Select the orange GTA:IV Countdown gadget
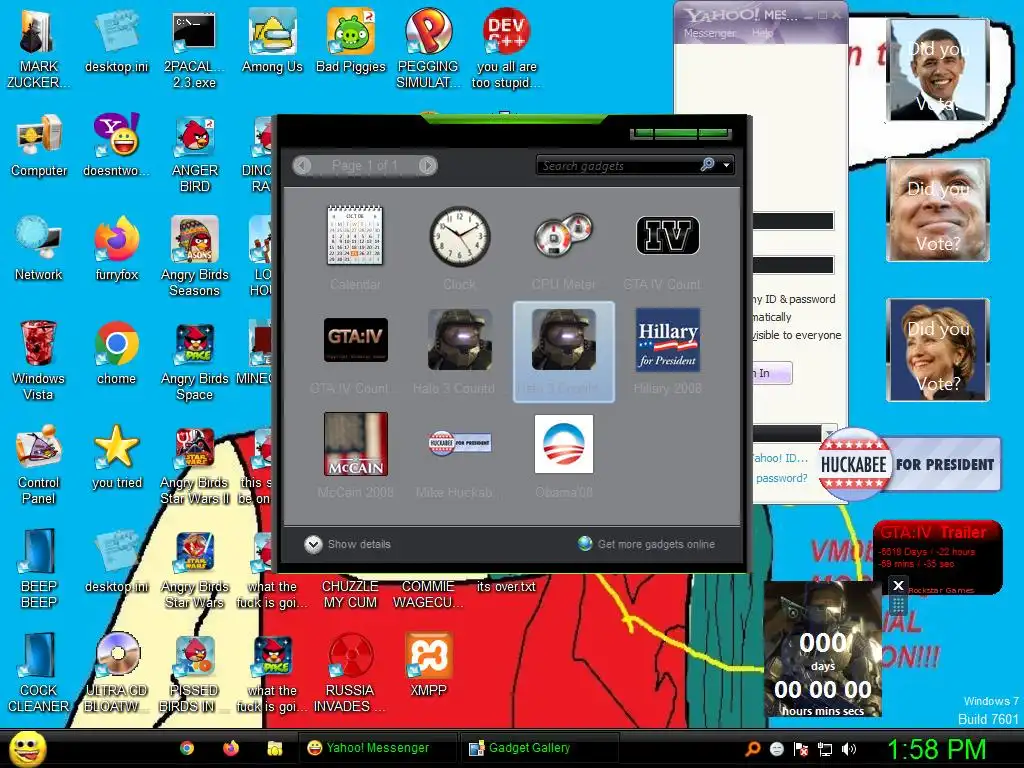1024x768 pixels. [x=355, y=340]
